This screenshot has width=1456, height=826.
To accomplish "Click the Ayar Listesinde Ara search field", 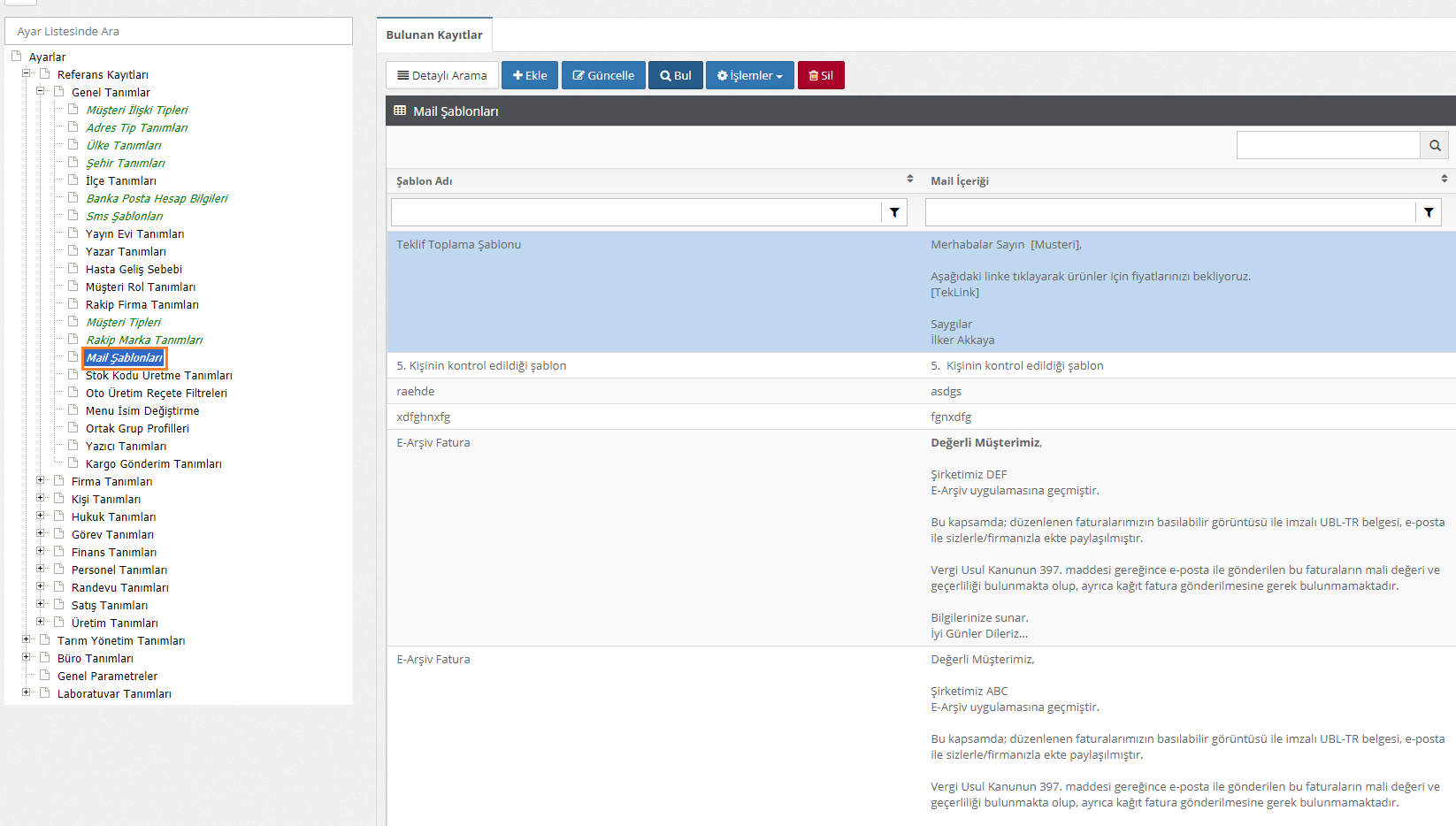I will coord(179,31).
